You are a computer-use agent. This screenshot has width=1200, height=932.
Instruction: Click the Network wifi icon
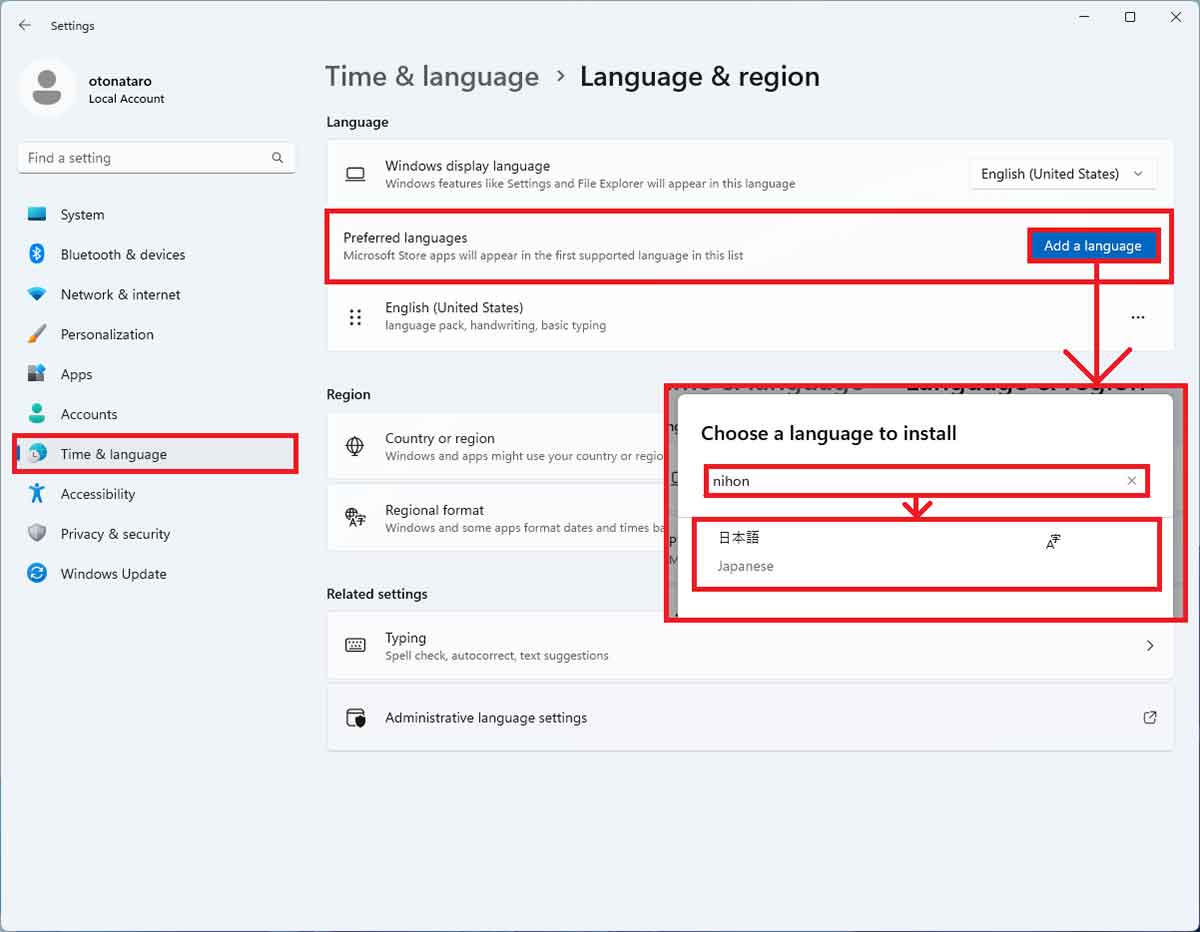[37, 294]
